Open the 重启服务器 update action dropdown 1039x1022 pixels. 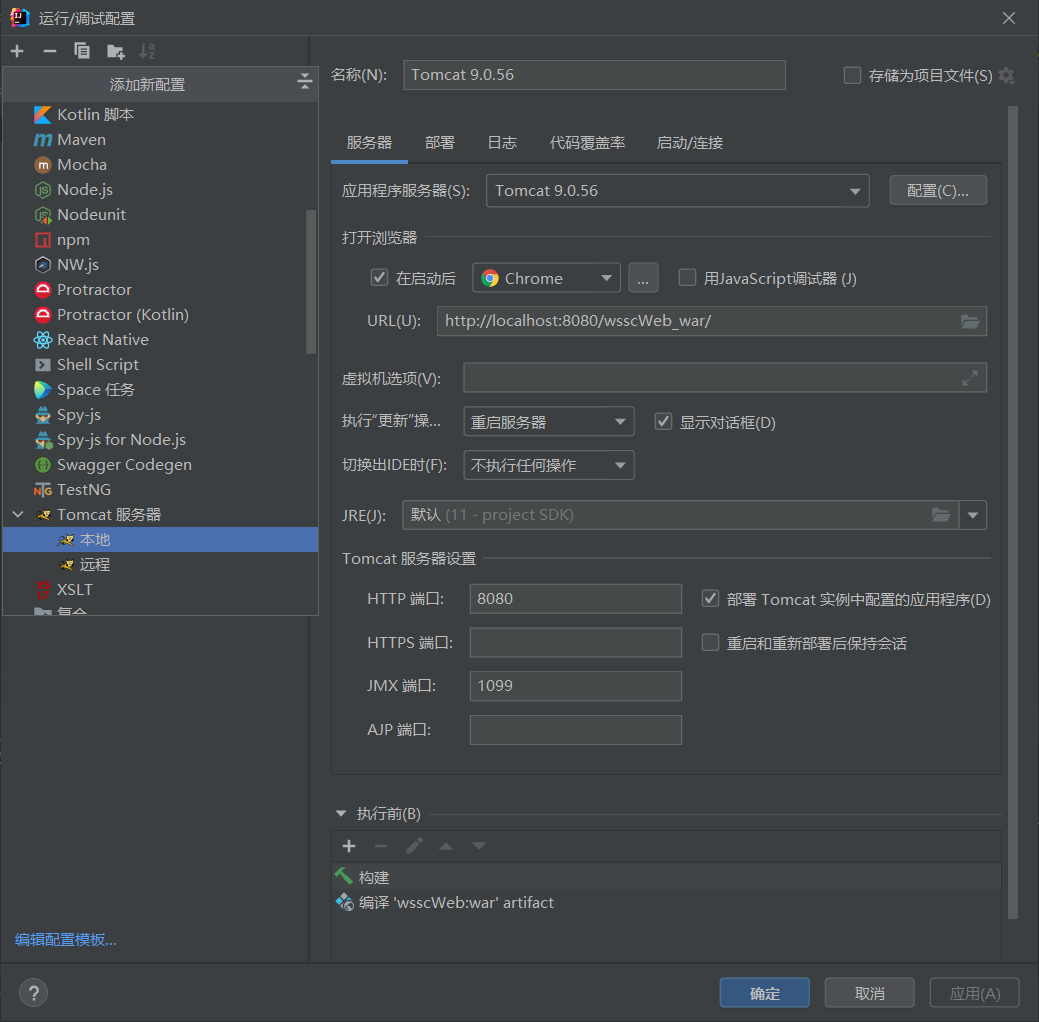[549, 422]
